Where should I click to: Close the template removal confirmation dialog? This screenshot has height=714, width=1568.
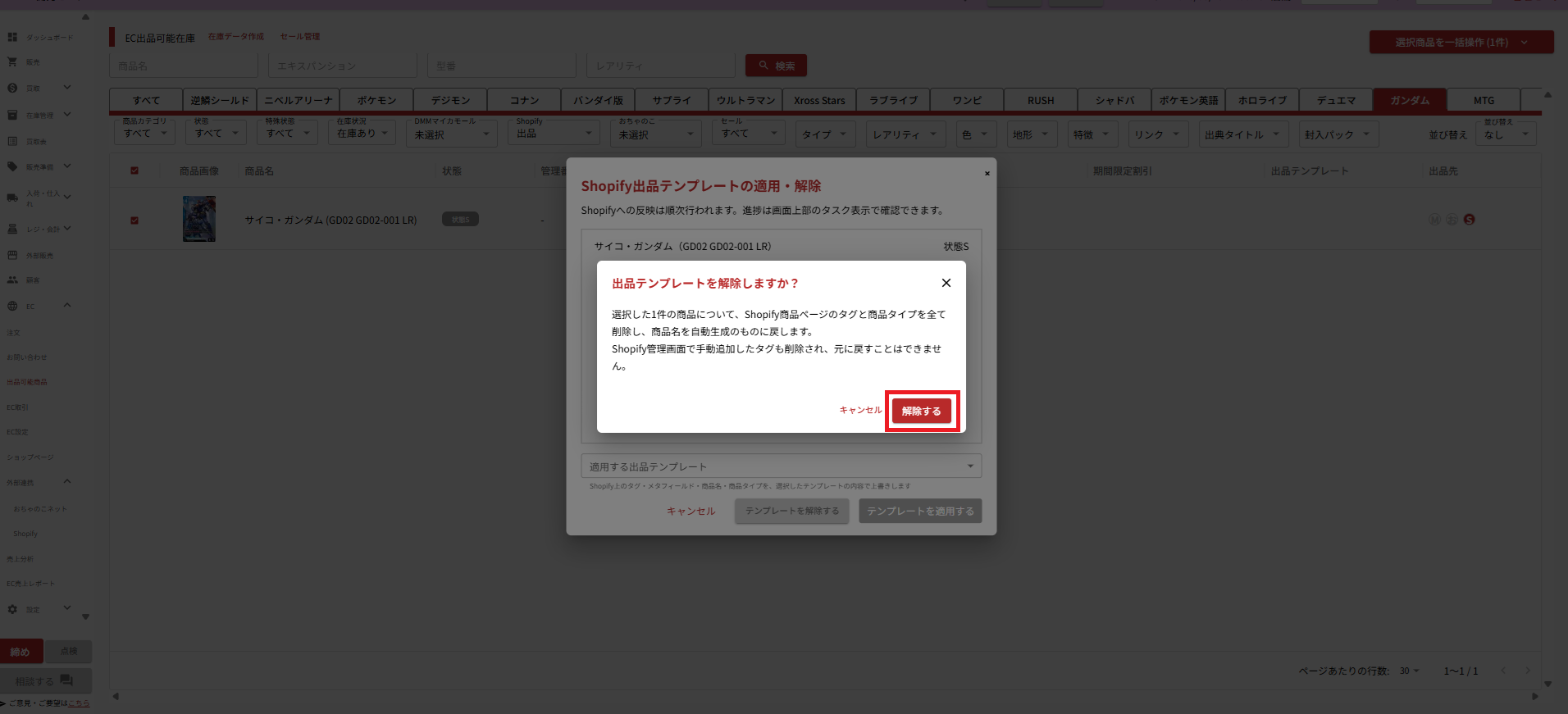point(946,283)
